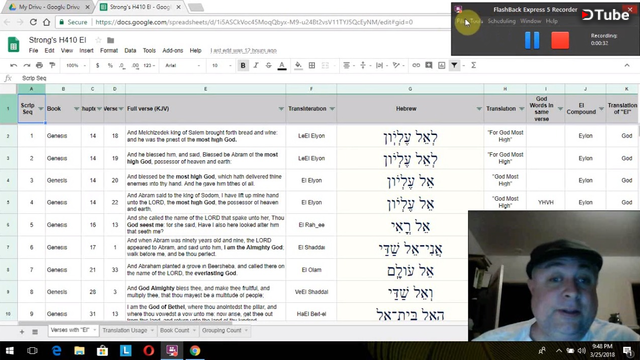Open the Edit menu
Image resolution: width=640 pixels, height=360 pixels.
coord(49,51)
